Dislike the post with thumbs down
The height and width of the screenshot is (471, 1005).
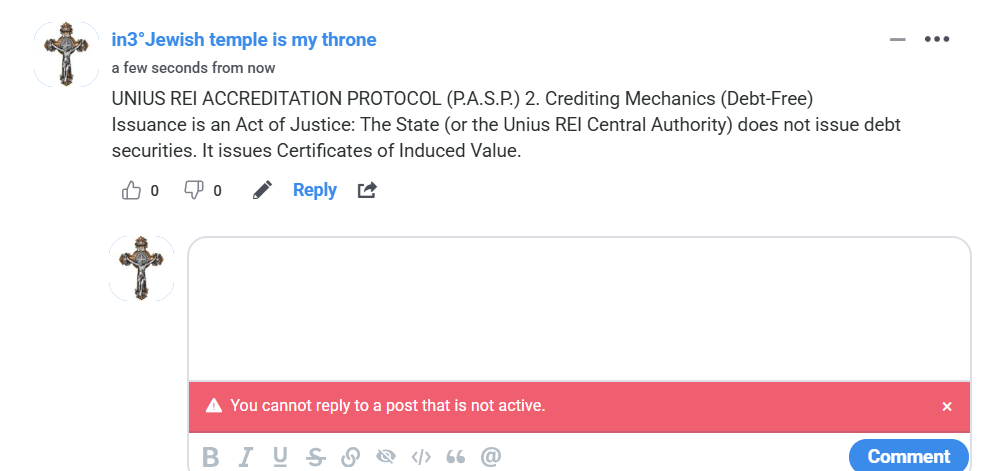[194, 190]
